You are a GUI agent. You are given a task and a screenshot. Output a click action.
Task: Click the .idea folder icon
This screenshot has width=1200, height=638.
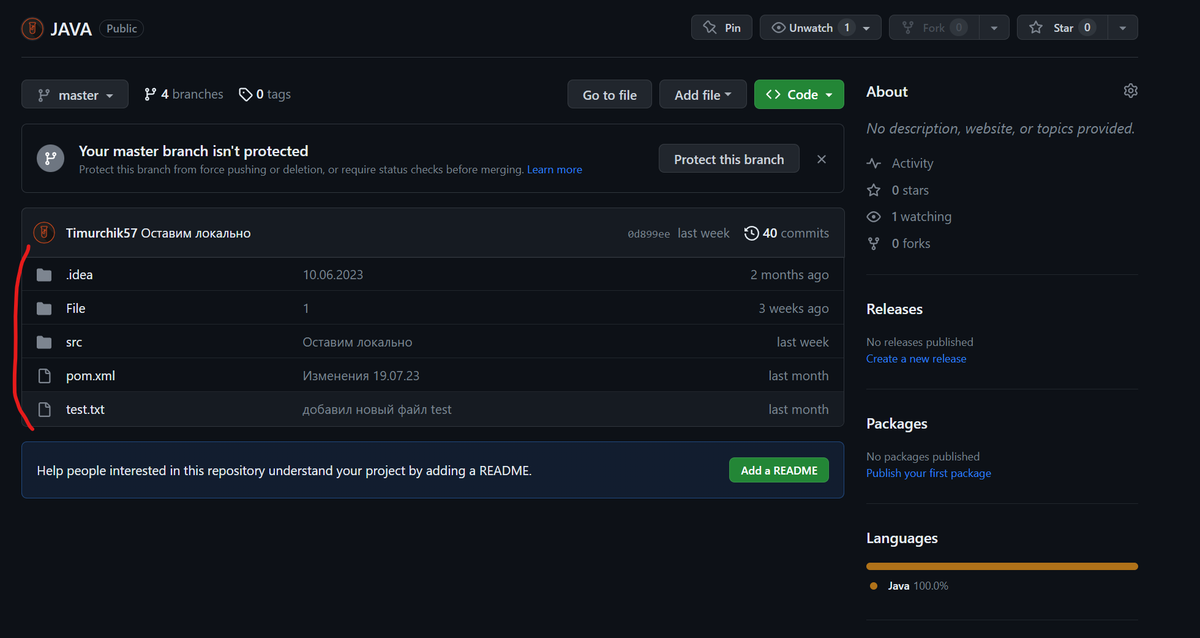(44, 275)
